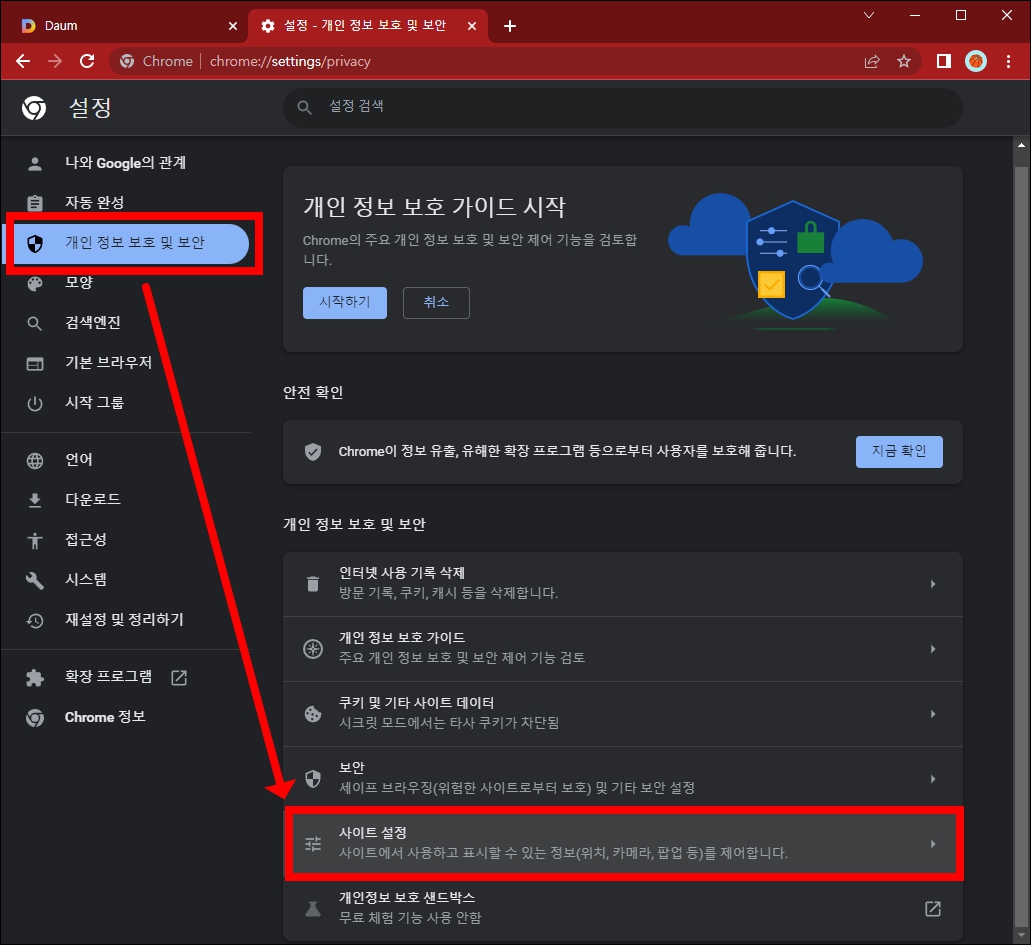Click the Chrome profile avatar in the toolbar

(975, 61)
